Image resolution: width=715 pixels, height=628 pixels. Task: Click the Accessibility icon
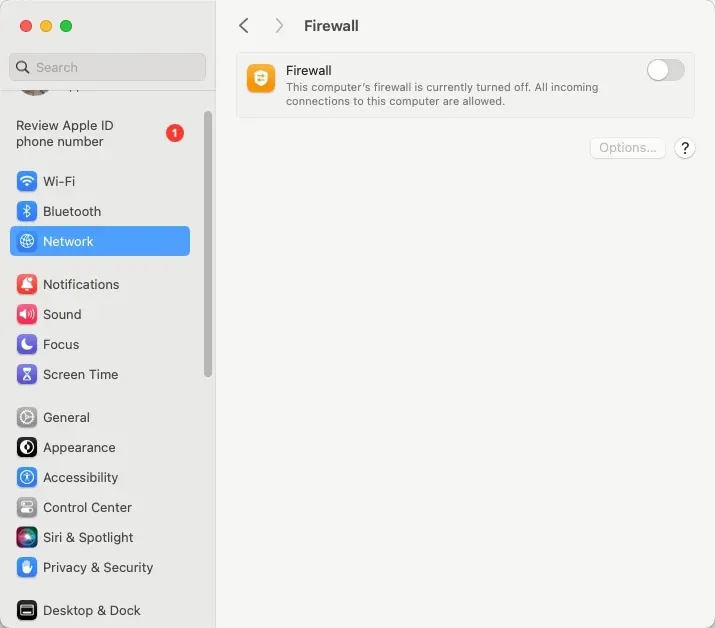27,477
